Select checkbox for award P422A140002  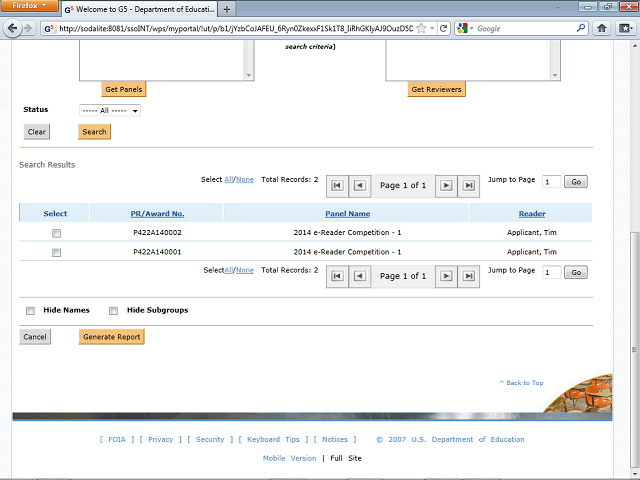56,233
